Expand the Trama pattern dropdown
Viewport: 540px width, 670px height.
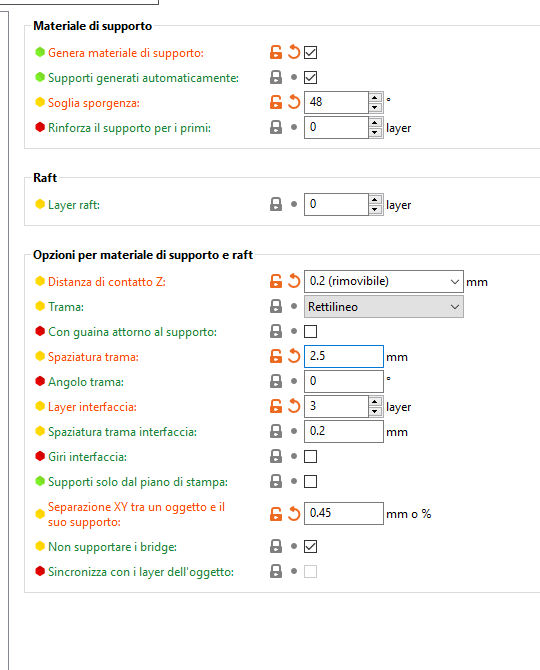click(x=384, y=306)
